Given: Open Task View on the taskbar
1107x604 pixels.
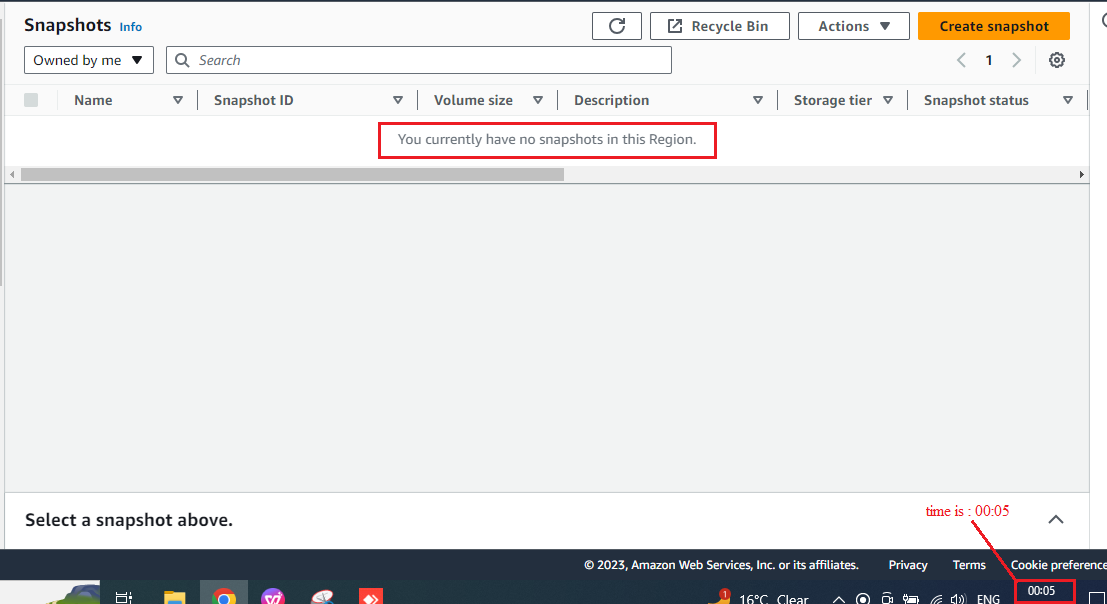Looking at the screenshot, I should (124, 598).
